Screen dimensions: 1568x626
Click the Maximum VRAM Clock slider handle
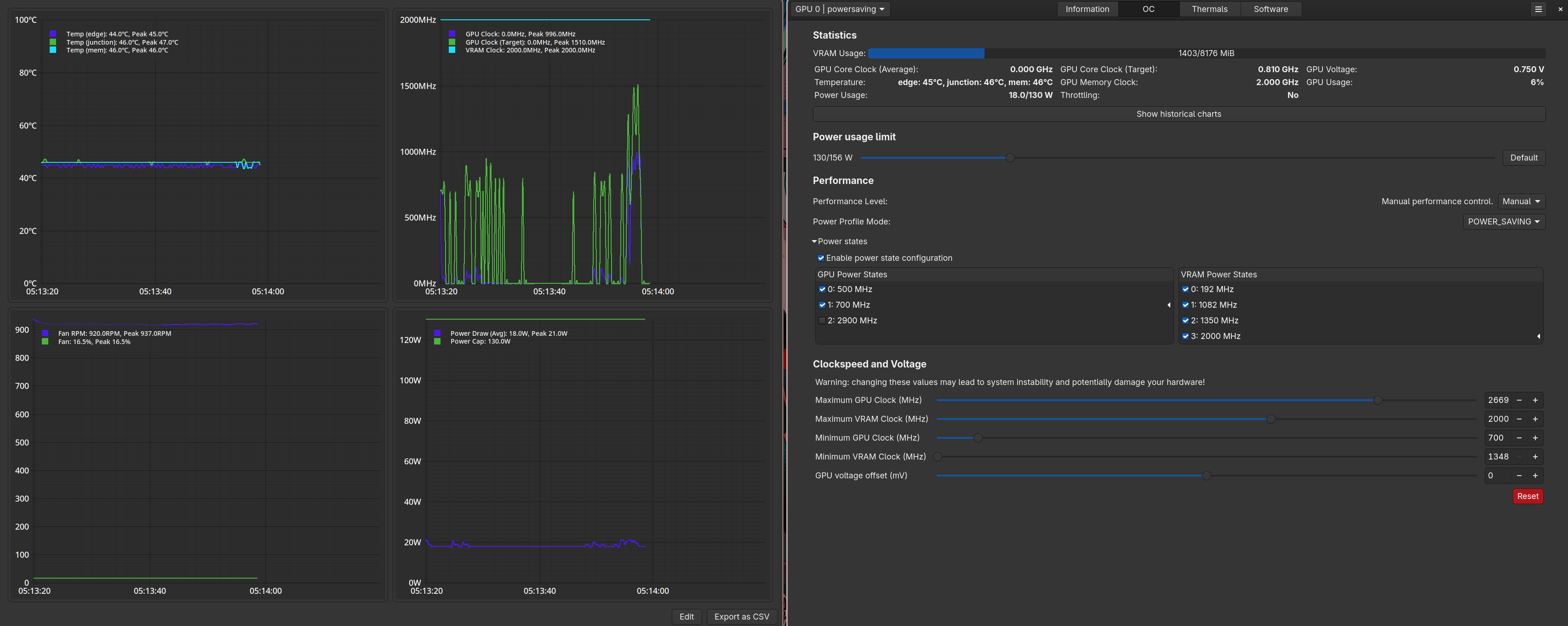pos(1271,419)
